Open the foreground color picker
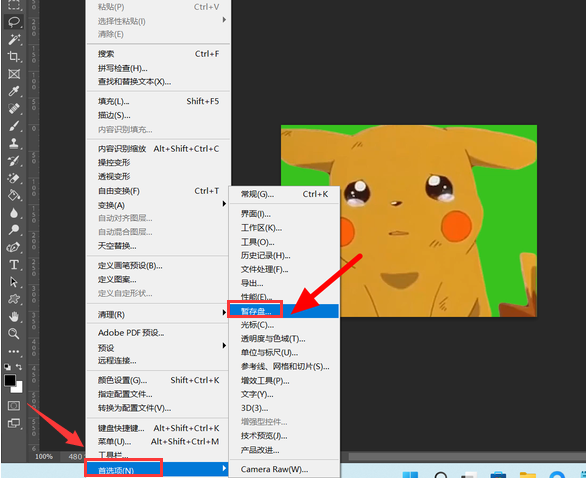This screenshot has height=478, width=586. tap(10, 380)
